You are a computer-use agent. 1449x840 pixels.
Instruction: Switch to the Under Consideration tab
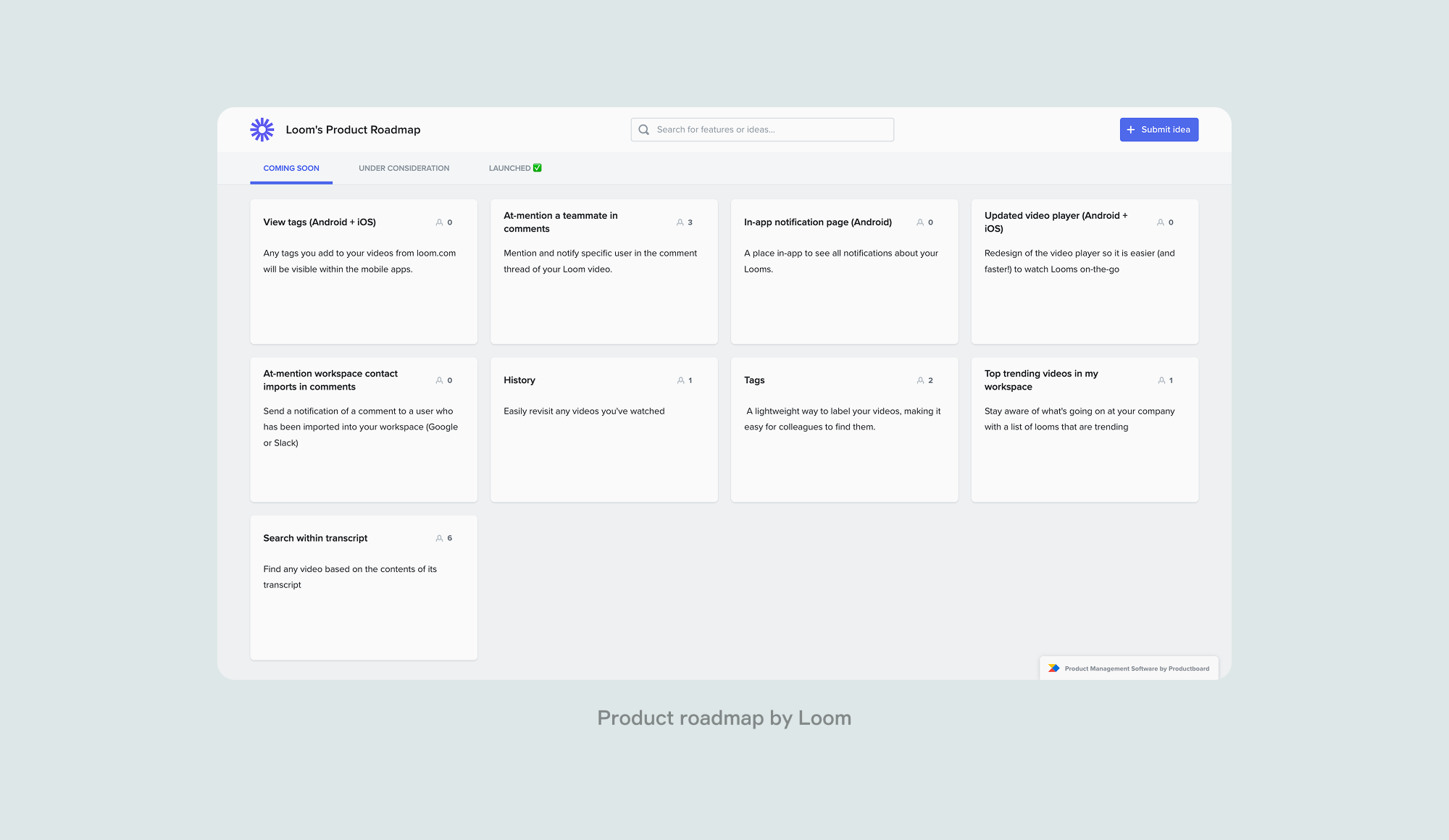click(x=403, y=167)
